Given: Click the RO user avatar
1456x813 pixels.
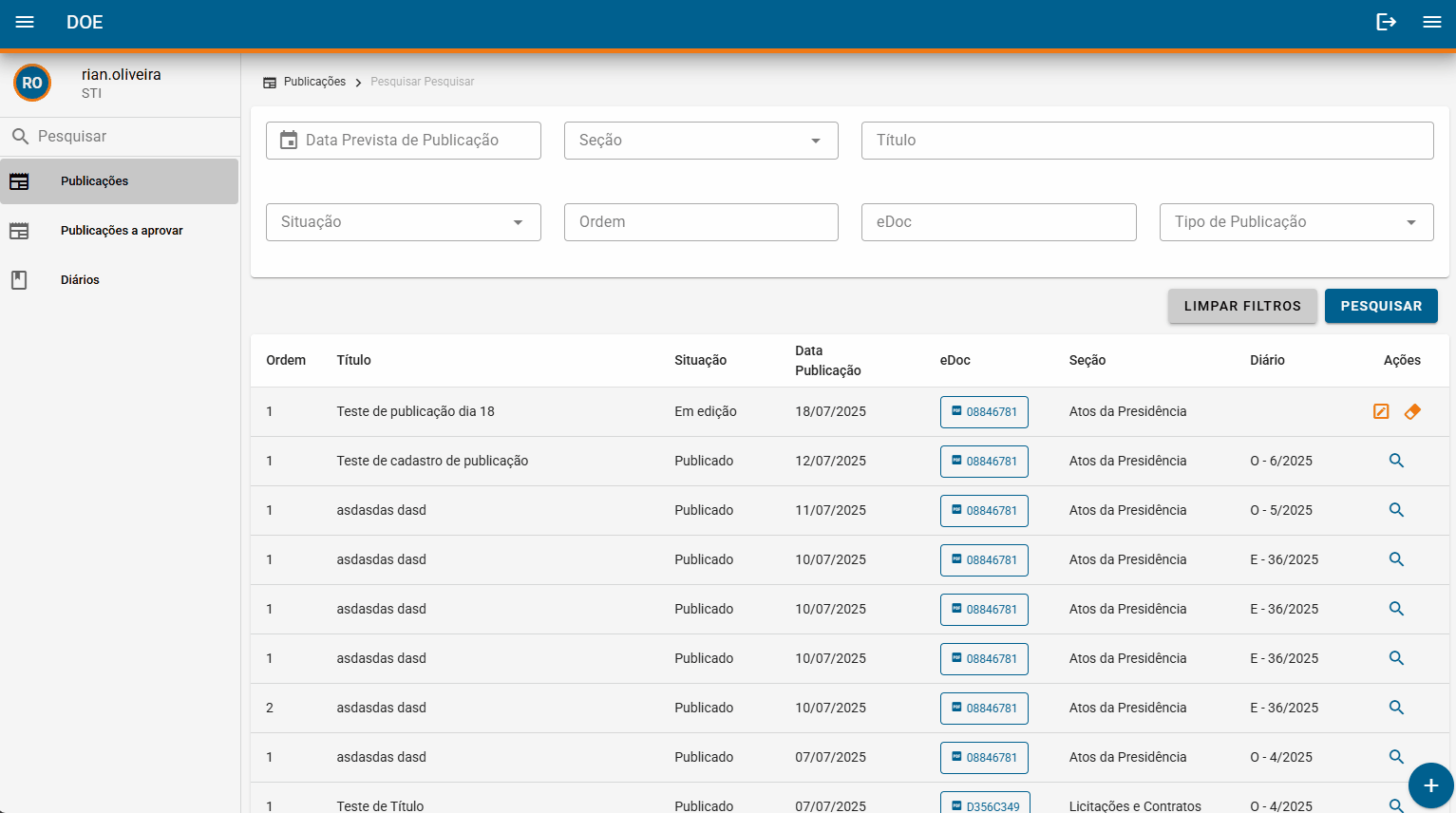Looking at the screenshot, I should coord(32,83).
